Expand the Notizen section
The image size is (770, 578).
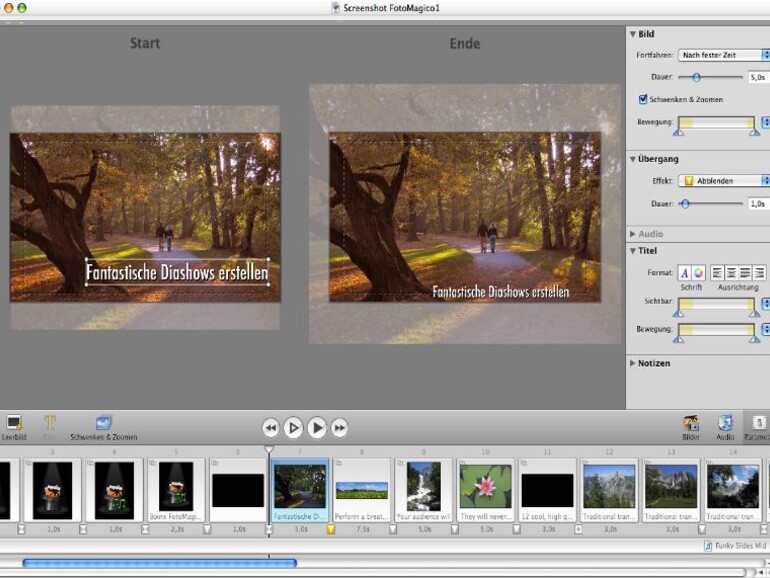632,363
